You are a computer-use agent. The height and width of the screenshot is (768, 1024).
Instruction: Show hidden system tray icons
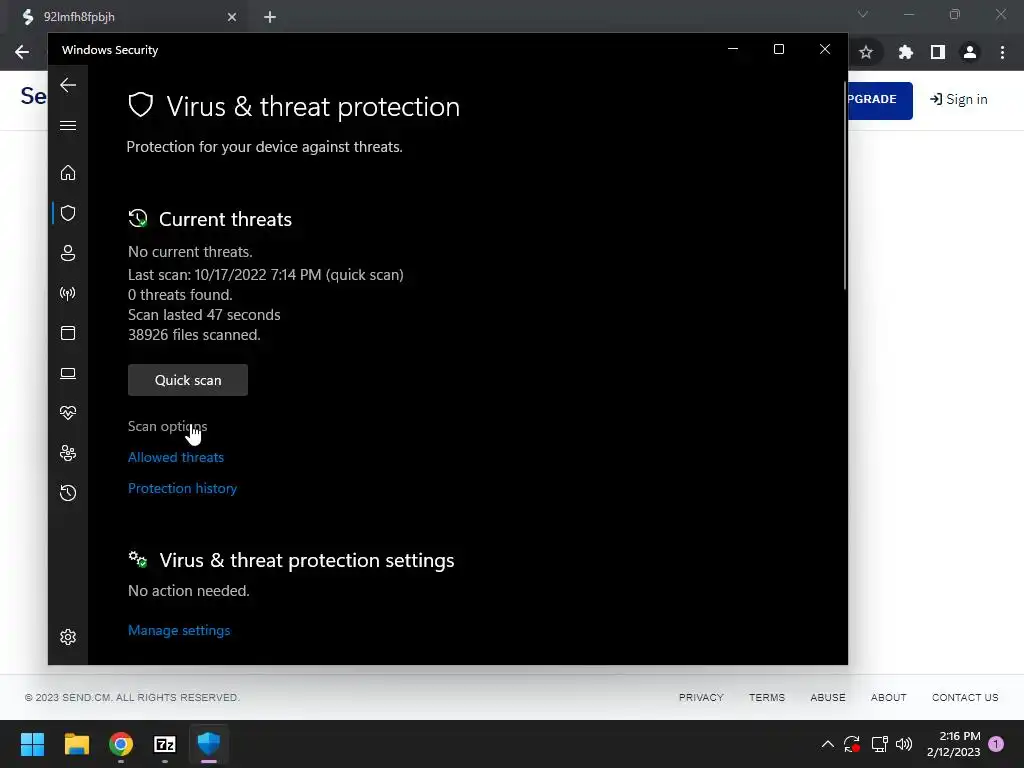(827, 744)
